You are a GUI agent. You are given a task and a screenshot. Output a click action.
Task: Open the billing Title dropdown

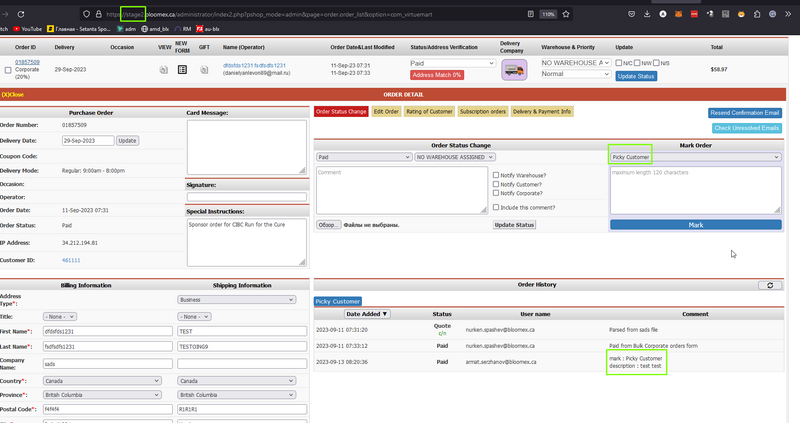click(60, 316)
